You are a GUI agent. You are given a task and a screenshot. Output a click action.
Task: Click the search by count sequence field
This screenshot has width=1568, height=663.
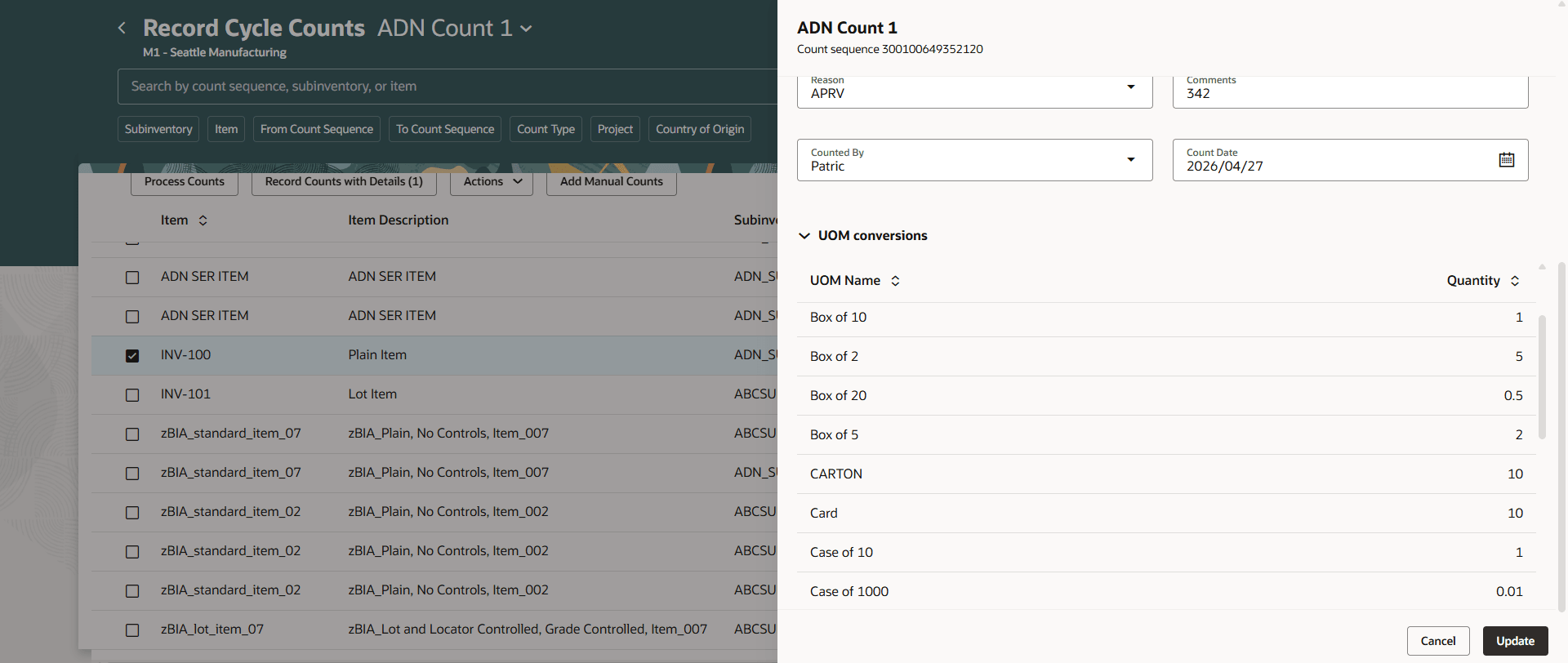tap(448, 87)
